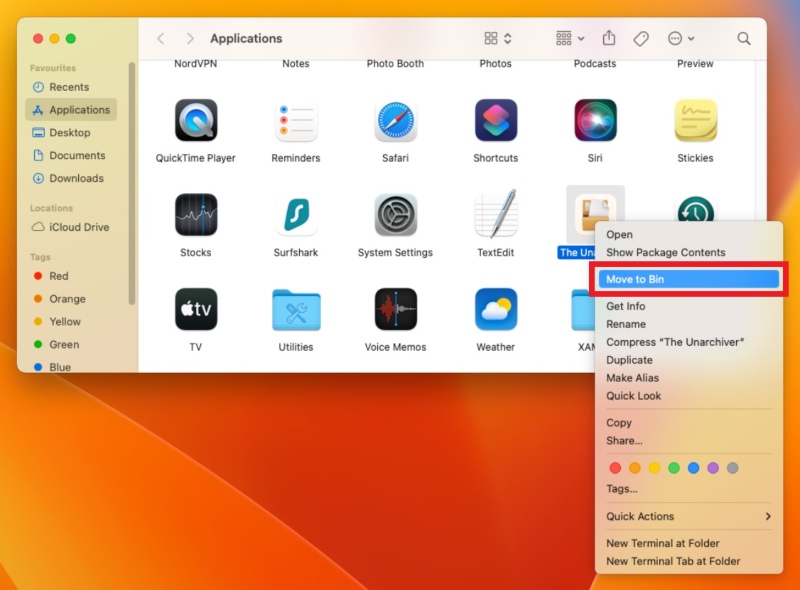Apply the grey tag color dot

733,468
